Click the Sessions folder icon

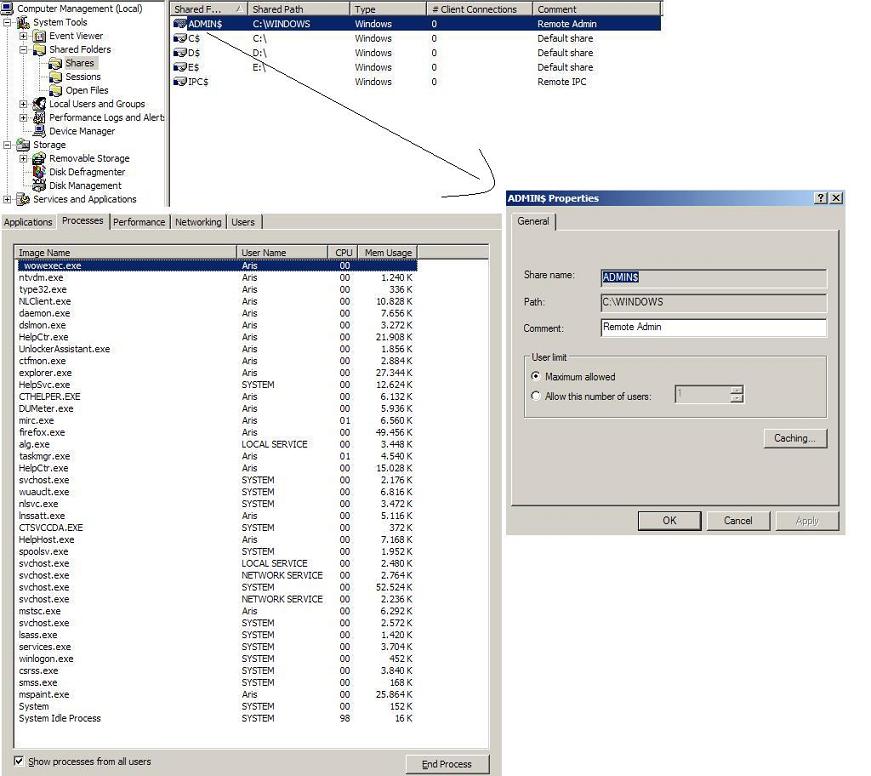tap(56, 77)
